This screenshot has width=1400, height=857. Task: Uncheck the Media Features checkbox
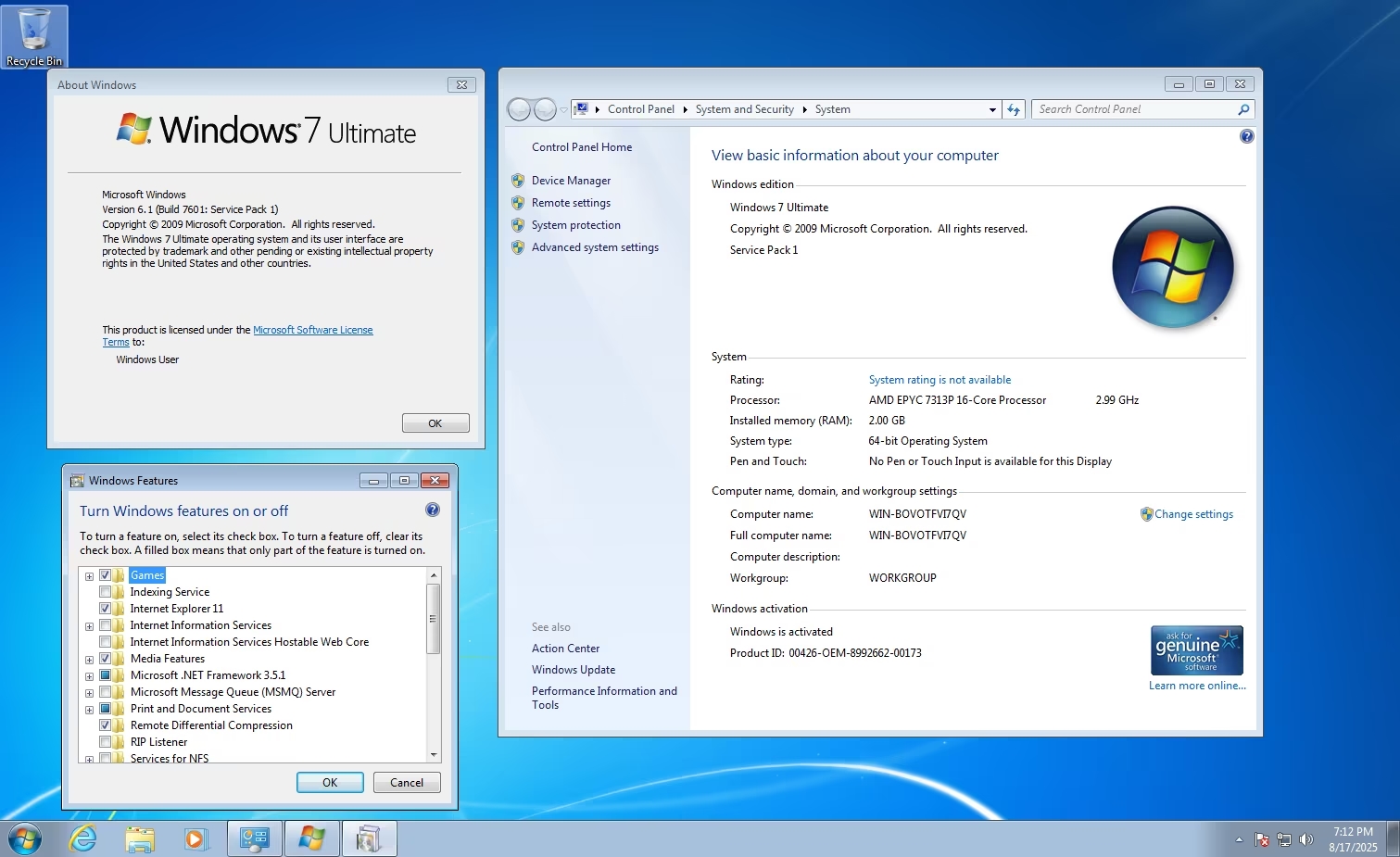(x=105, y=659)
